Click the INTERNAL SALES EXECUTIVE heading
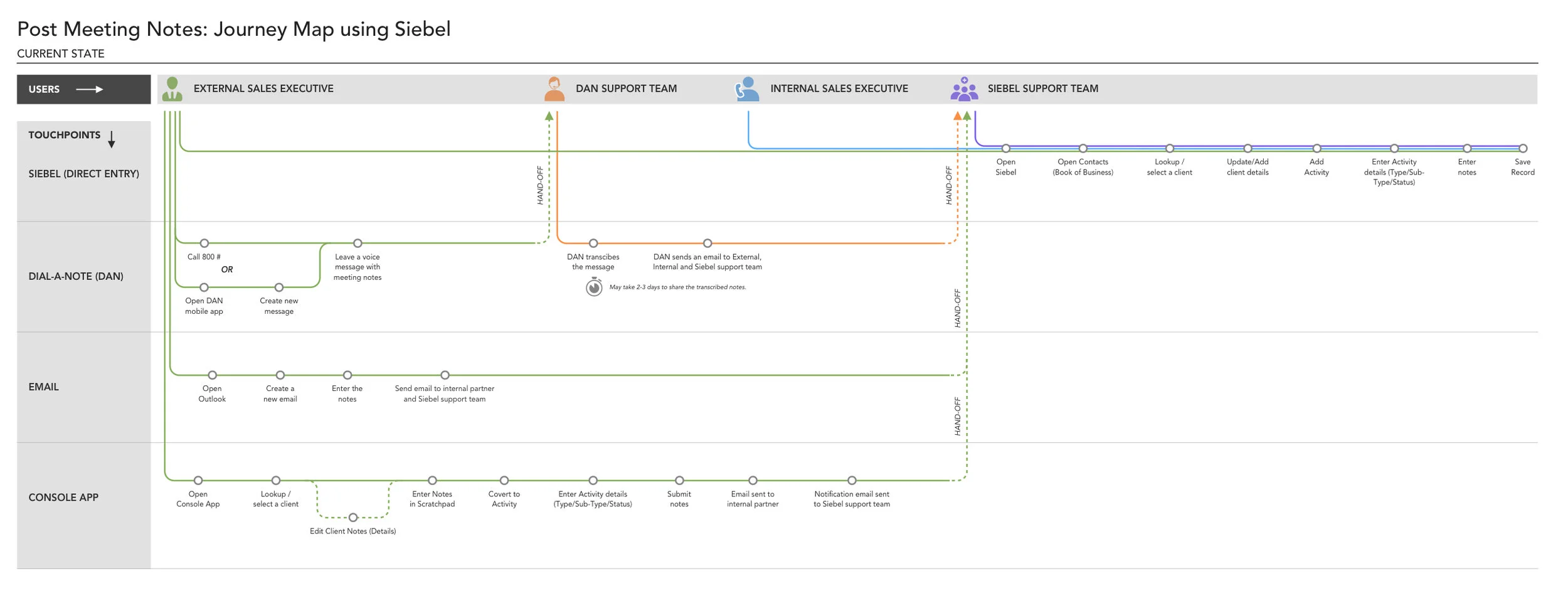This screenshot has height=593, width=1568. (x=839, y=88)
